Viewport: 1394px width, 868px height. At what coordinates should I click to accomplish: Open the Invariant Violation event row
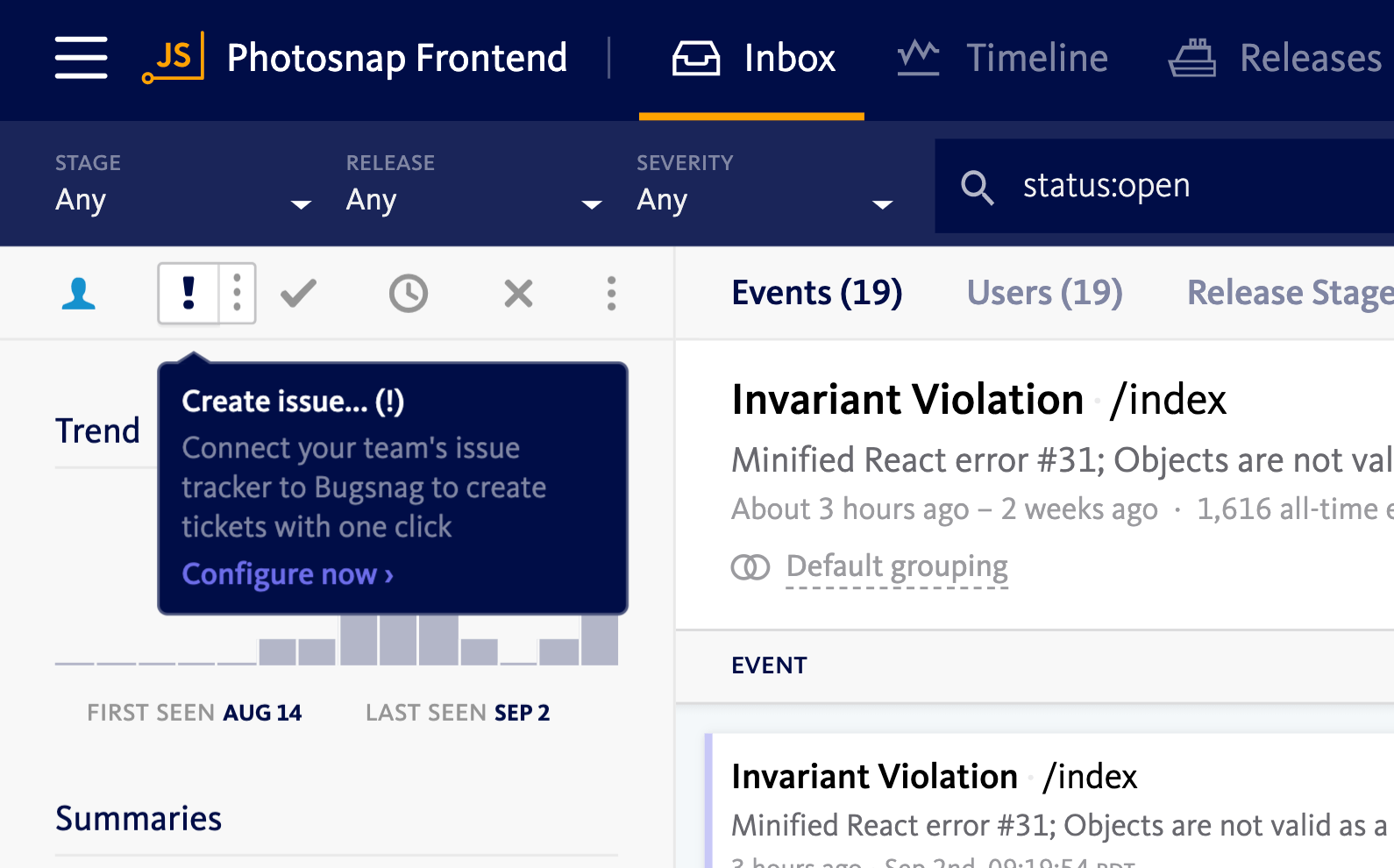(1049, 800)
